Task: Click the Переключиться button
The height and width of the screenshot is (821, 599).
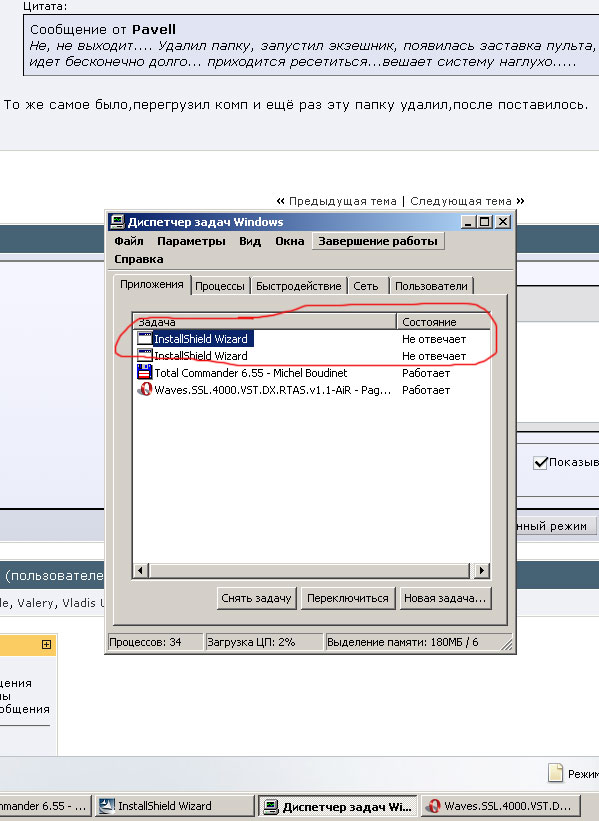Action: click(348, 598)
